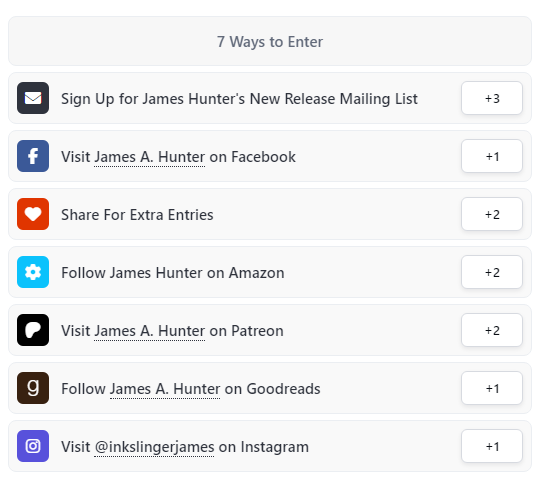540x478 pixels.
Task: Claim +1 entry for Instagram visit
Action: click(492, 446)
